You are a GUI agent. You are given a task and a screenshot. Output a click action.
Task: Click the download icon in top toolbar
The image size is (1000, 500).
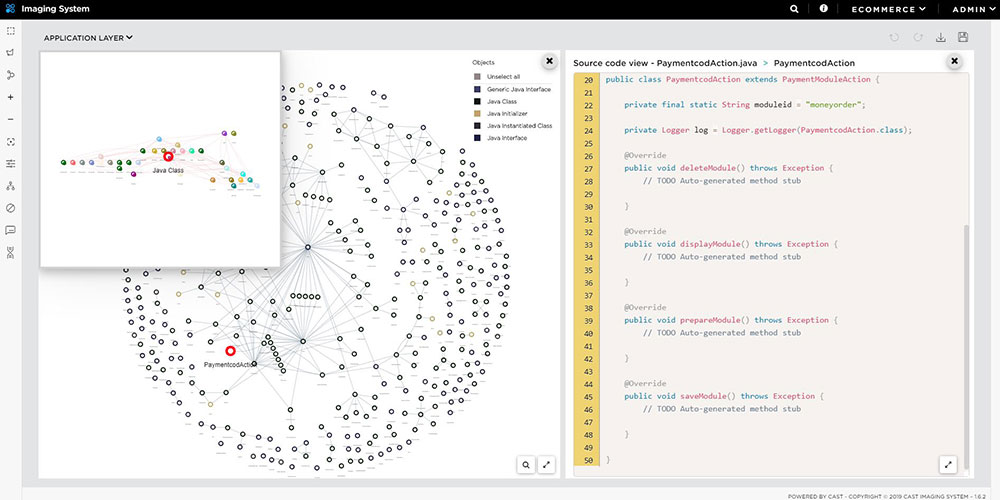point(940,38)
